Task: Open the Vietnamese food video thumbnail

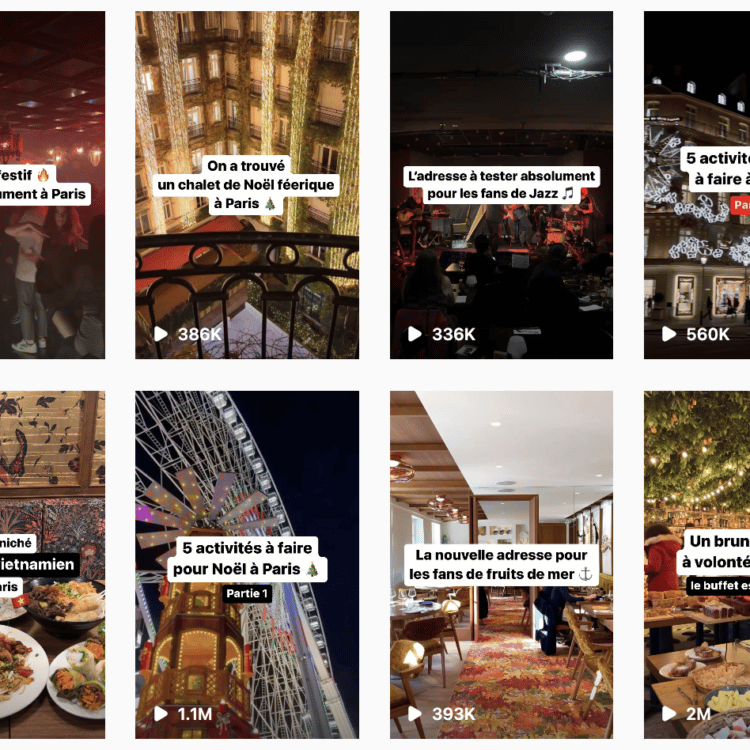Action: click(x=53, y=565)
